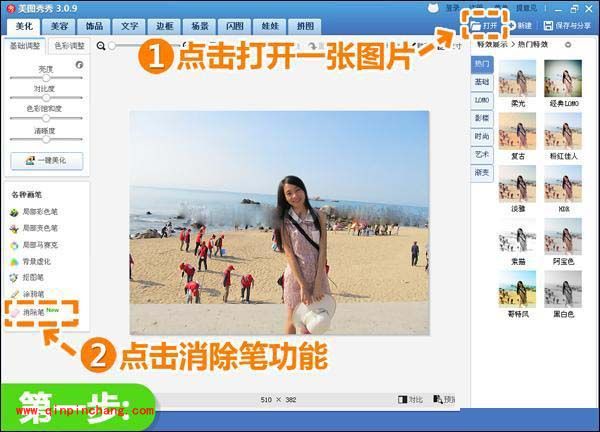Screen dimensions: 600x432
Task: Click the 登录 link in the title bar
Action: [453, 8]
